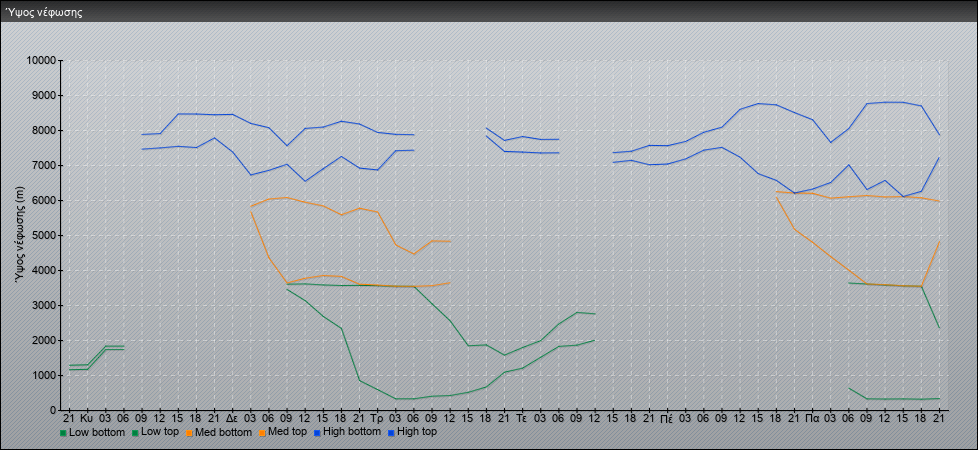978x450 pixels.
Task: Toggle the Med top legend label
Action: (290, 432)
